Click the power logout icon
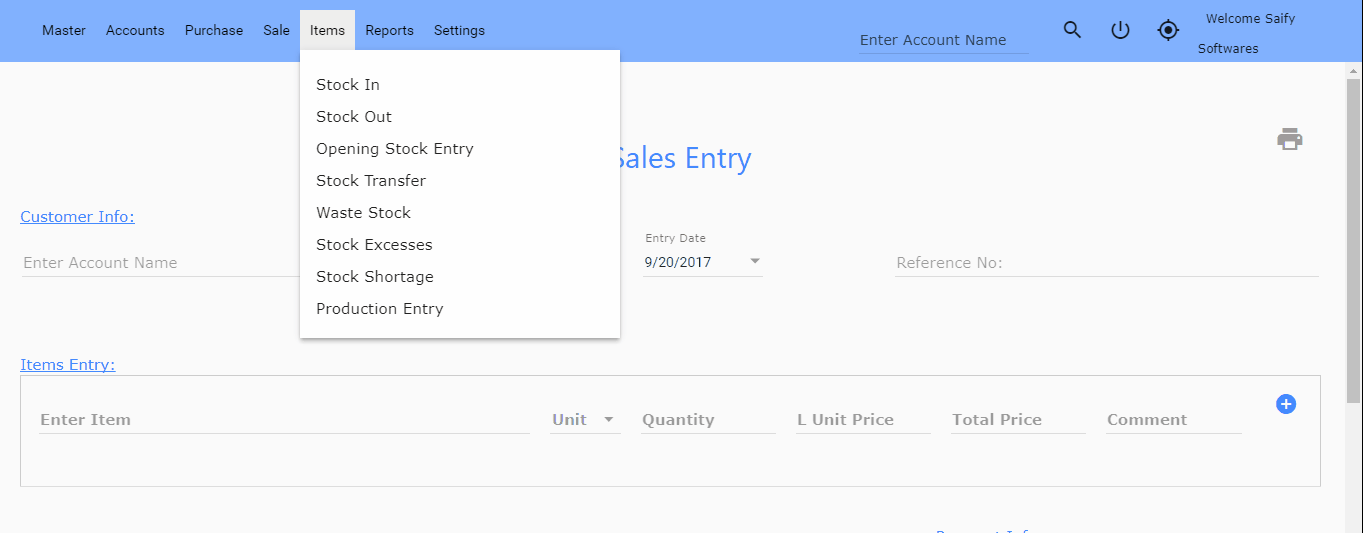 pyautogui.click(x=1120, y=30)
